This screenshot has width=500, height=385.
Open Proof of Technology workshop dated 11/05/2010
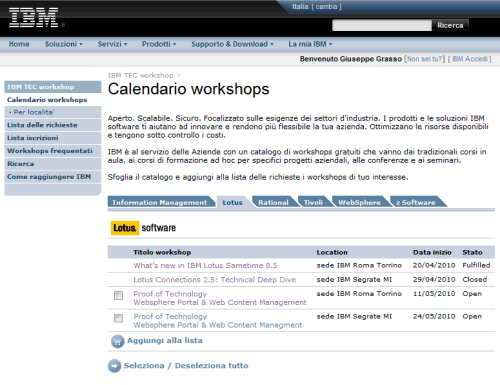(x=220, y=298)
